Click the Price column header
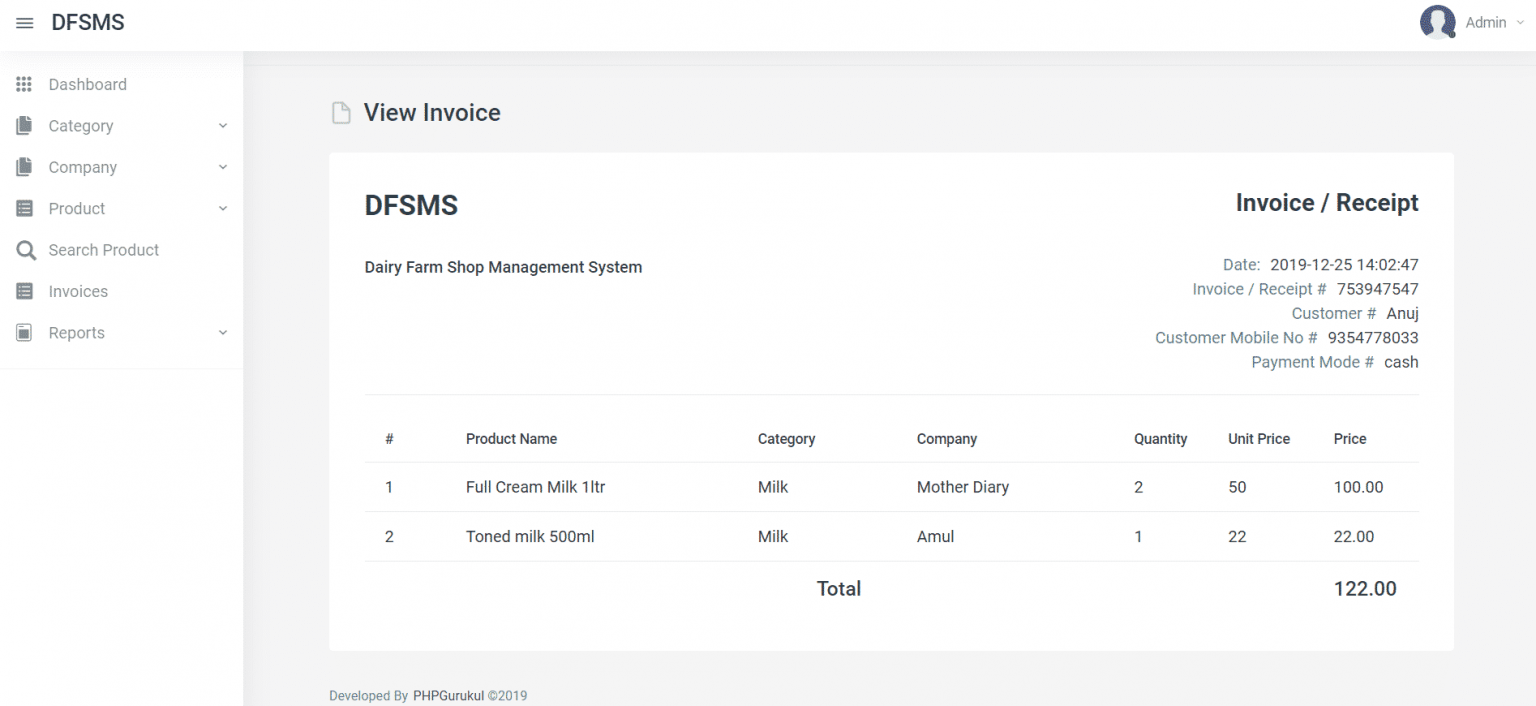 coord(1350,439)
